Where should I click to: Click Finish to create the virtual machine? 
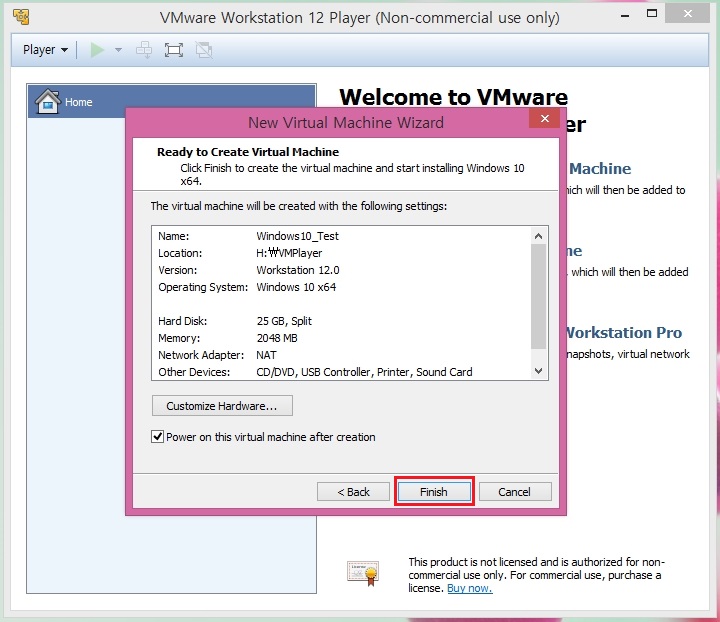434,492
